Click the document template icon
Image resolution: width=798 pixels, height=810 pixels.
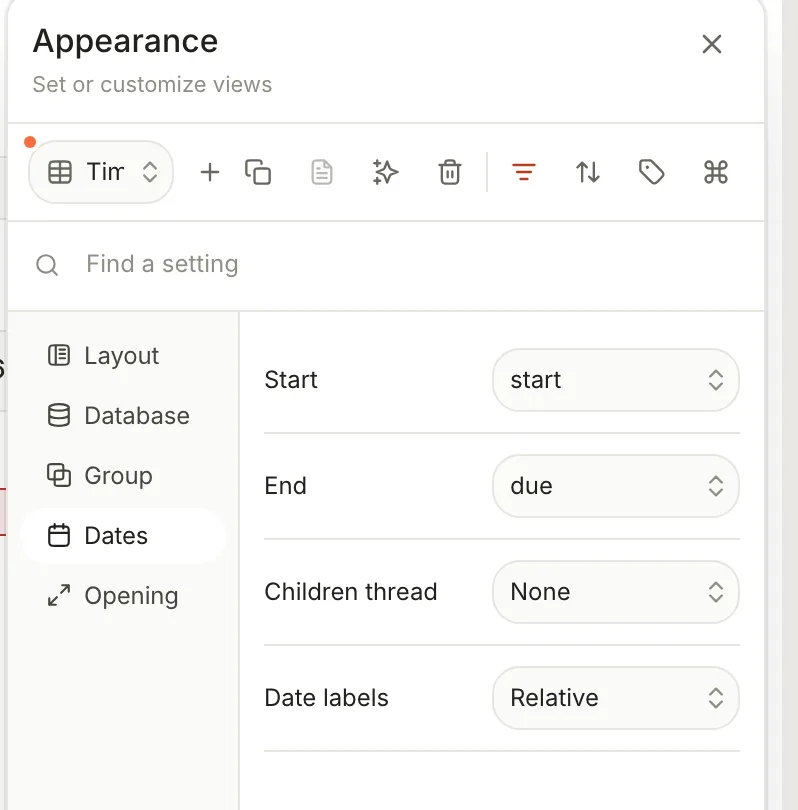pos(322,172)
